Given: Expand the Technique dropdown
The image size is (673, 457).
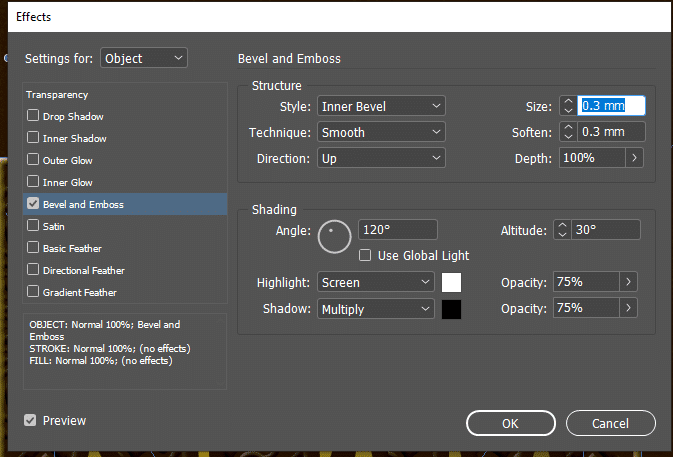Looking at the screenshot, I should (381, 132).
